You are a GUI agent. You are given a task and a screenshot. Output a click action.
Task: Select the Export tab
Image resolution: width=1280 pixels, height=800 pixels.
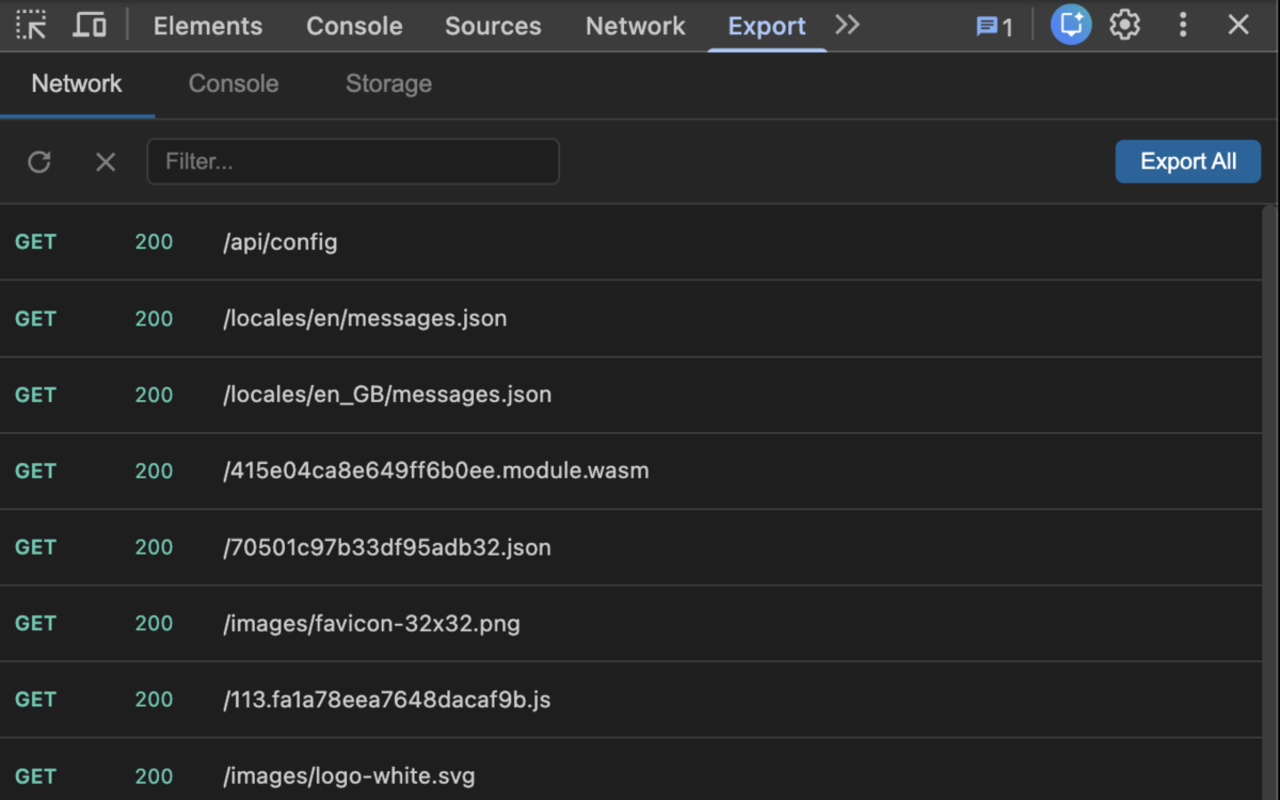(x=767, y=26)
